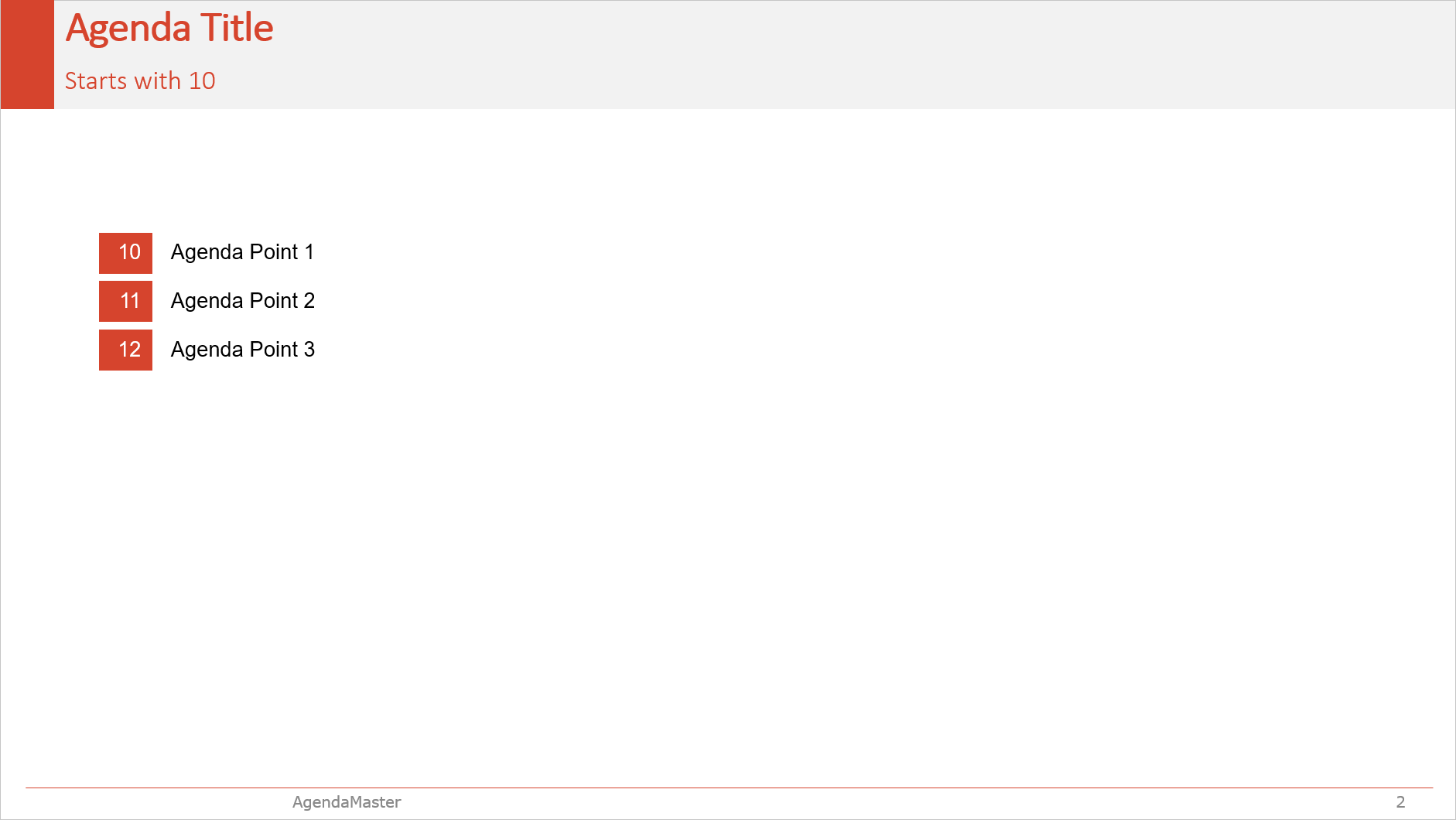Select the 'Agenda Point 3' text
The width and height of the screenshot is (1456, 820).
click(243, 350)
